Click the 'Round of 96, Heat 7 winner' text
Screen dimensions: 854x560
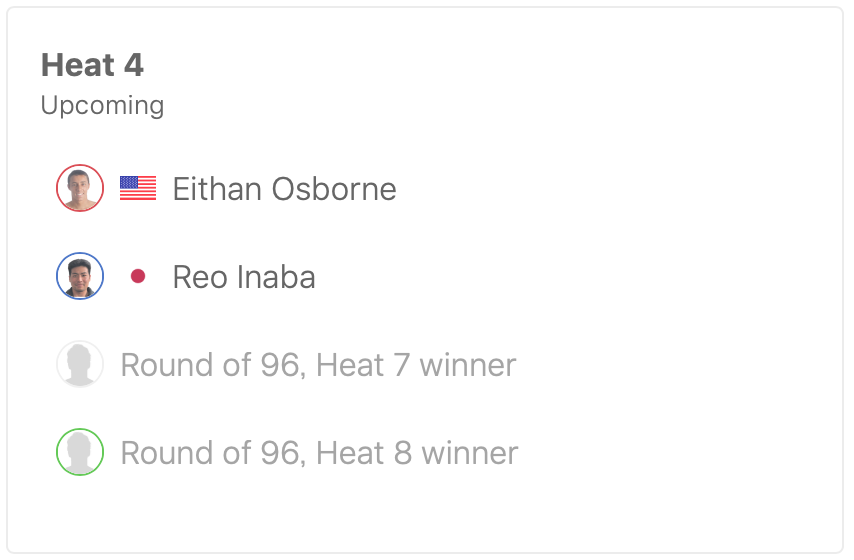(318, 365)
